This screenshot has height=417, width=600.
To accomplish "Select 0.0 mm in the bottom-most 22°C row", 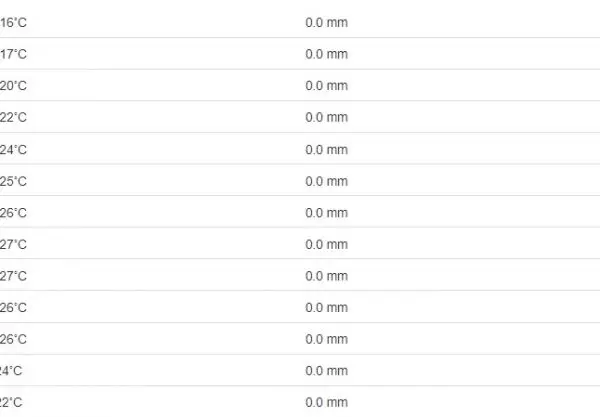I will pos(326,402).
